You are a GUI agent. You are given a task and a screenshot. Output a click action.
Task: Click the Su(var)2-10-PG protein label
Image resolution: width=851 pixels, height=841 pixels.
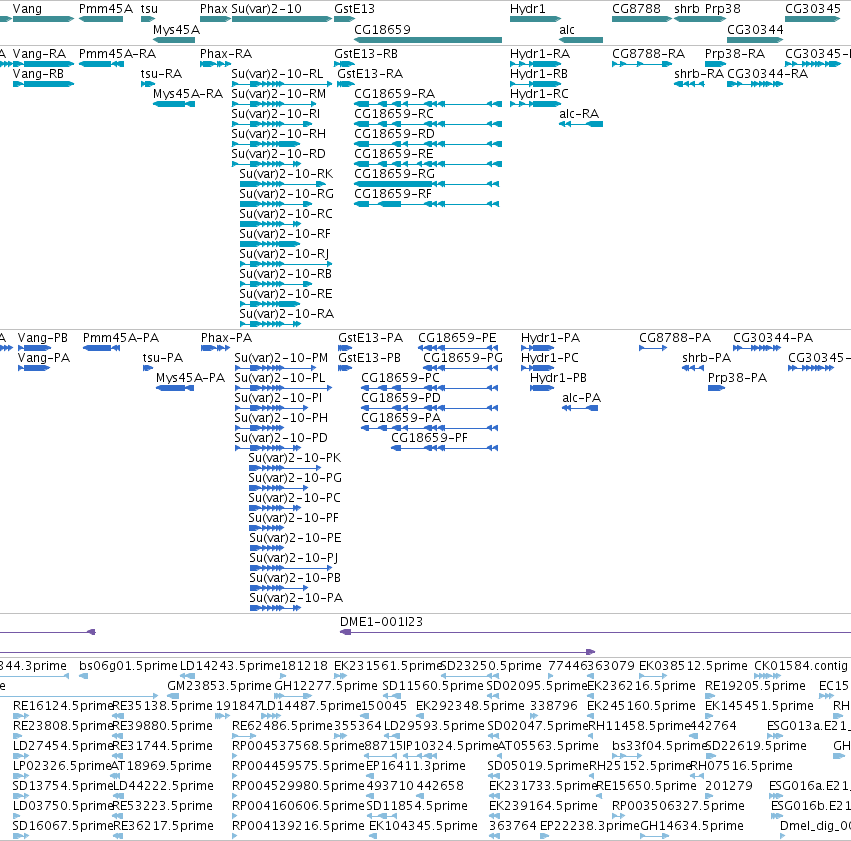(295, 478)
